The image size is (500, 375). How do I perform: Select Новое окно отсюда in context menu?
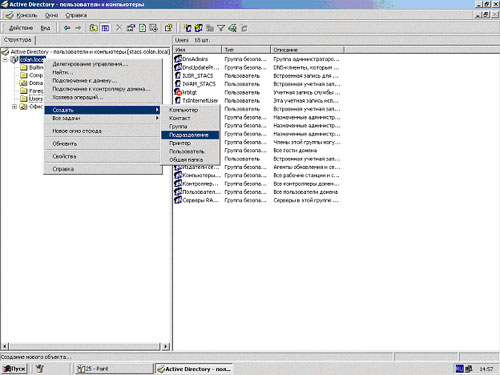(x=103, y=131)
